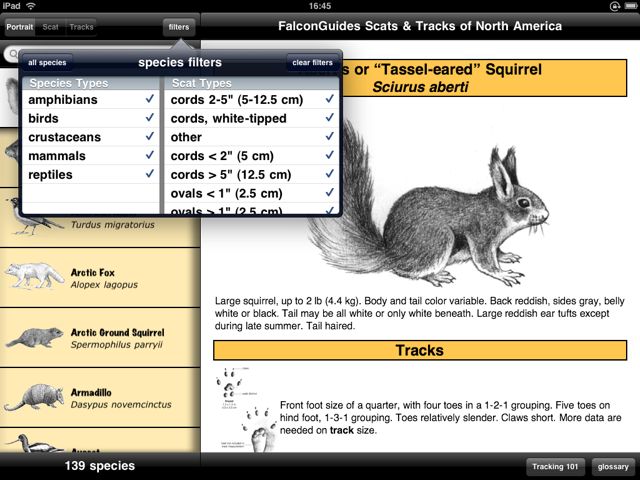Select Arctic Fox in species list
This screenshot has height=480, width=640.
pyautogui.click(x=100, y=278)
